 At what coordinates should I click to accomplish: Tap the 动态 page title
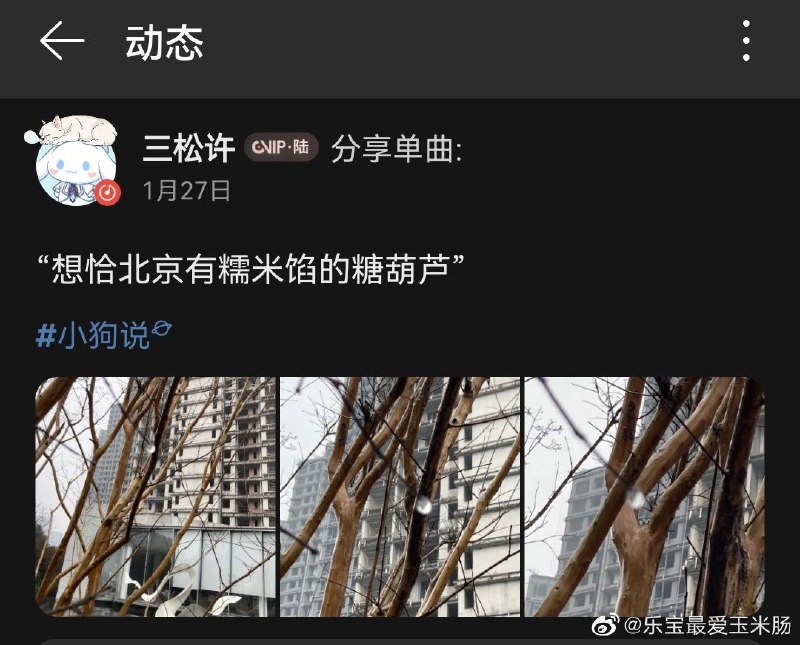coord(164,42)
